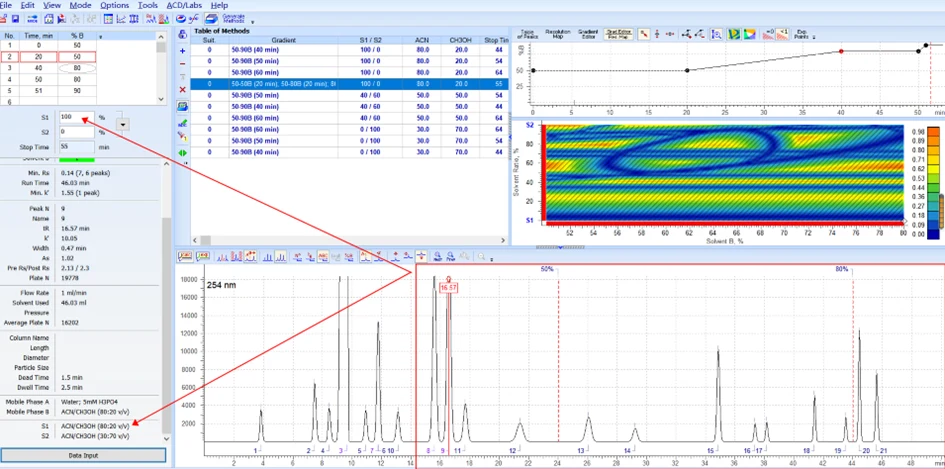Click the gray magnifier icon in chromatogram toolbar
Screen dimensions: 945x469
(x=481, y=256)
